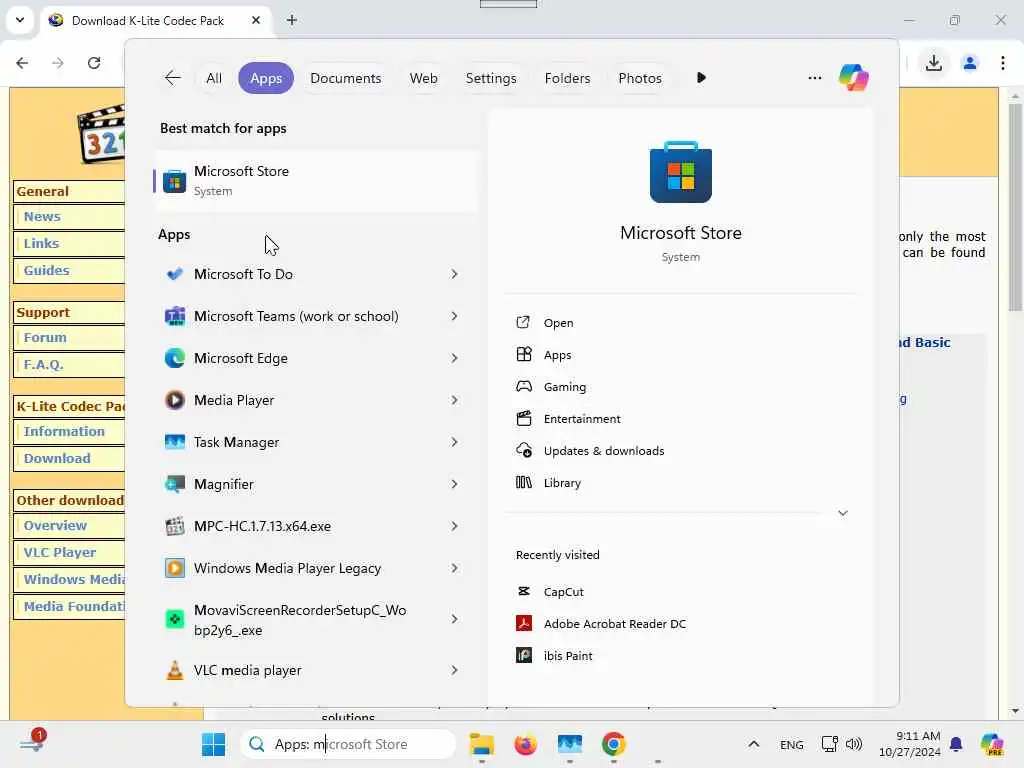Image resolution: width=1024 pixels, height=768 pixels.
Task: Switch to the Settings filter tab
Action: click(x=490, y=78)
